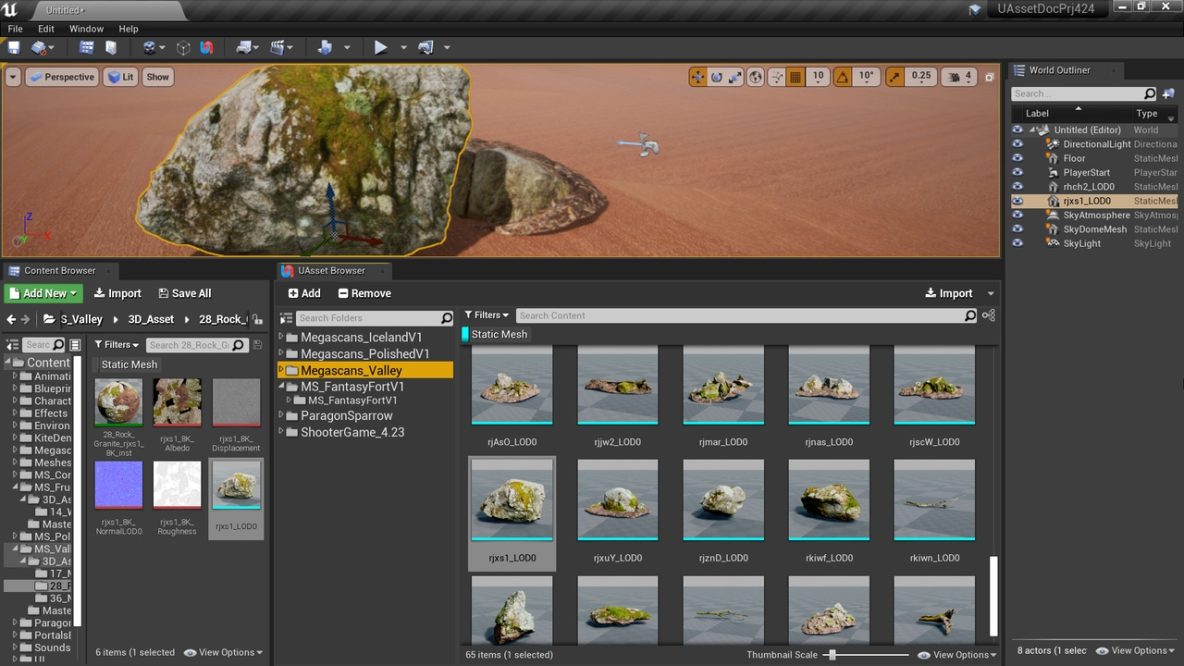Image resolution: width=1184 pixels, height=666 pixels.
Task: Select the Scale tool in the viewport toolbar
Action: click(x=734, y=76)
